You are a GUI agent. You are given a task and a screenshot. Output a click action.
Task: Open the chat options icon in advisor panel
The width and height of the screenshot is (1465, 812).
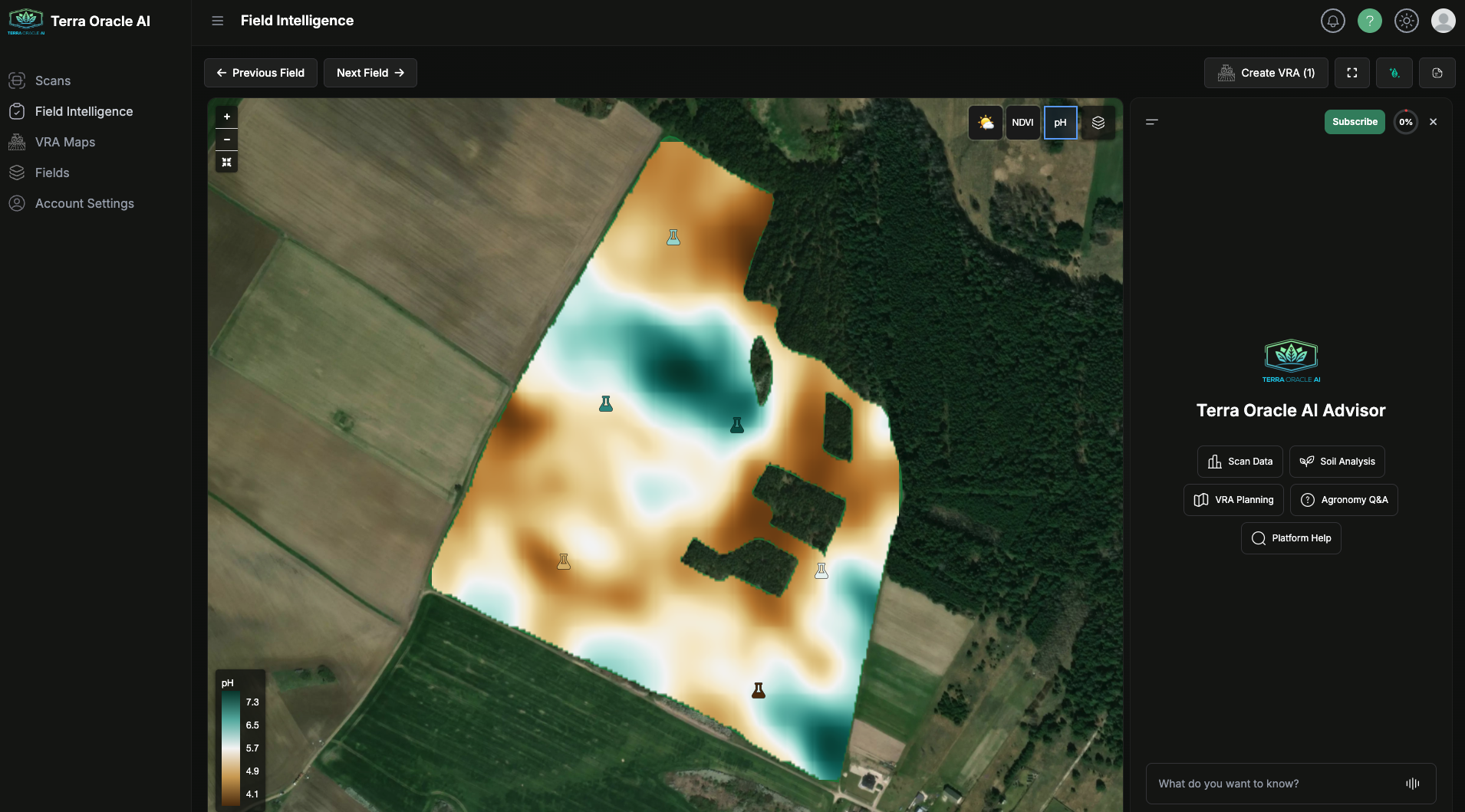pyautogui.click(x=1153, y=122)
